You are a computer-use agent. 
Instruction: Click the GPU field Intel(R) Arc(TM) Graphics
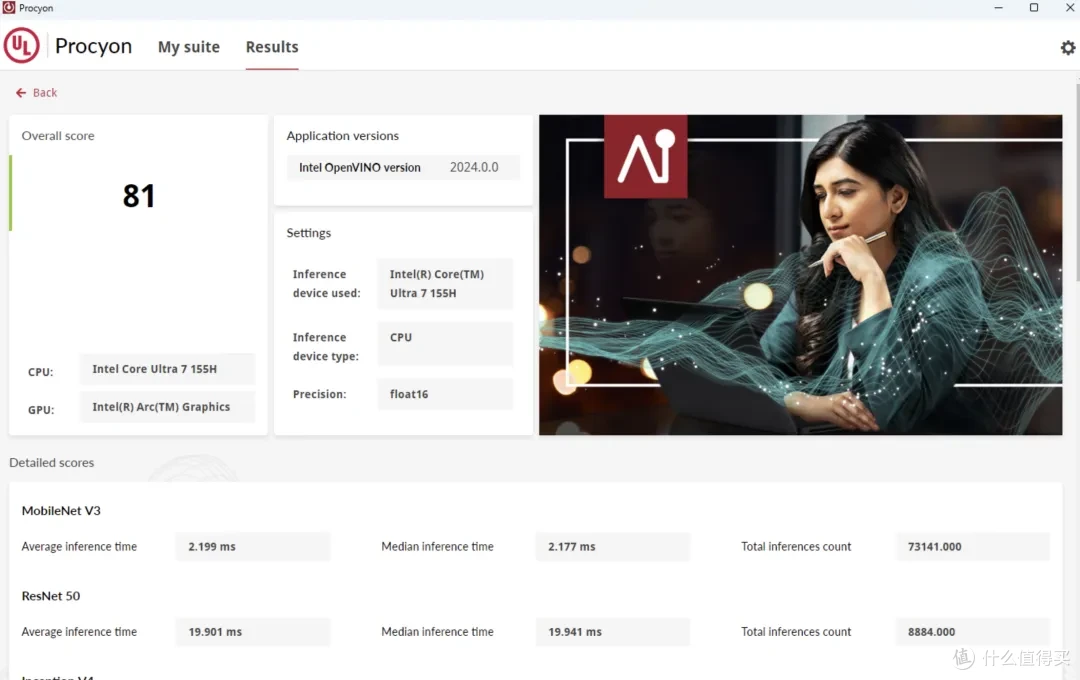(x=167, y=407)
